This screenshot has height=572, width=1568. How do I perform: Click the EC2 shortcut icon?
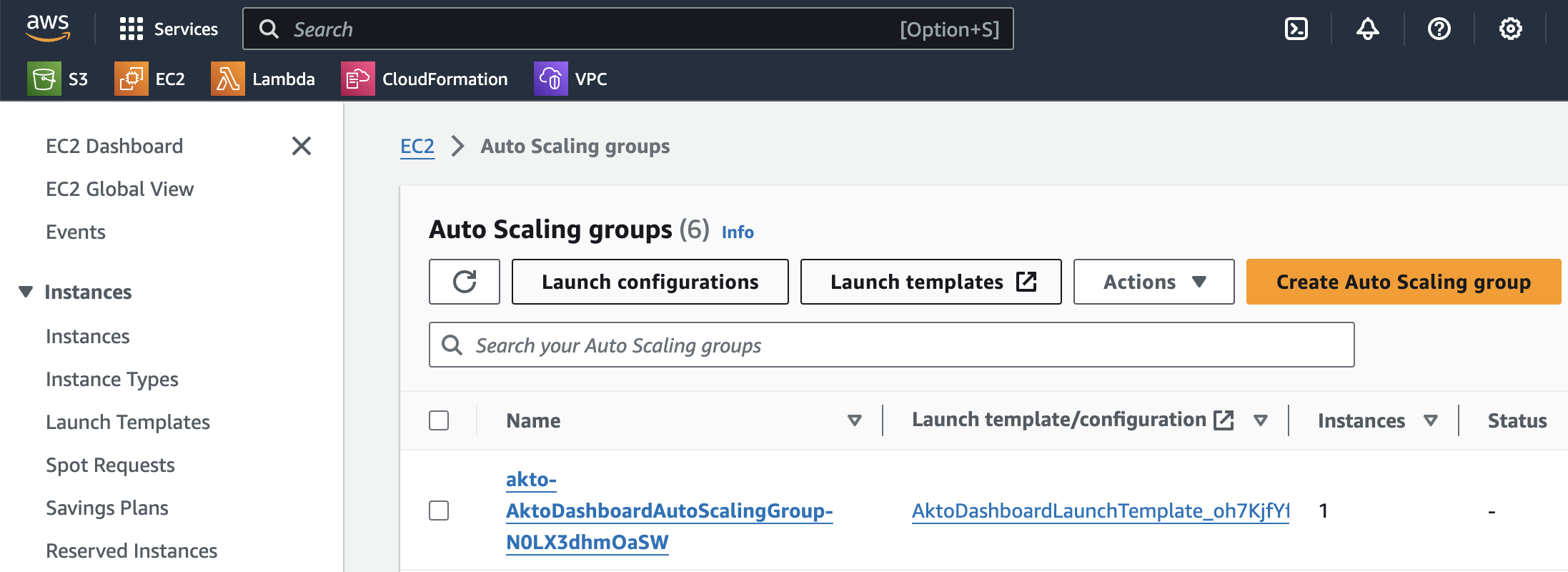point(132,79)
